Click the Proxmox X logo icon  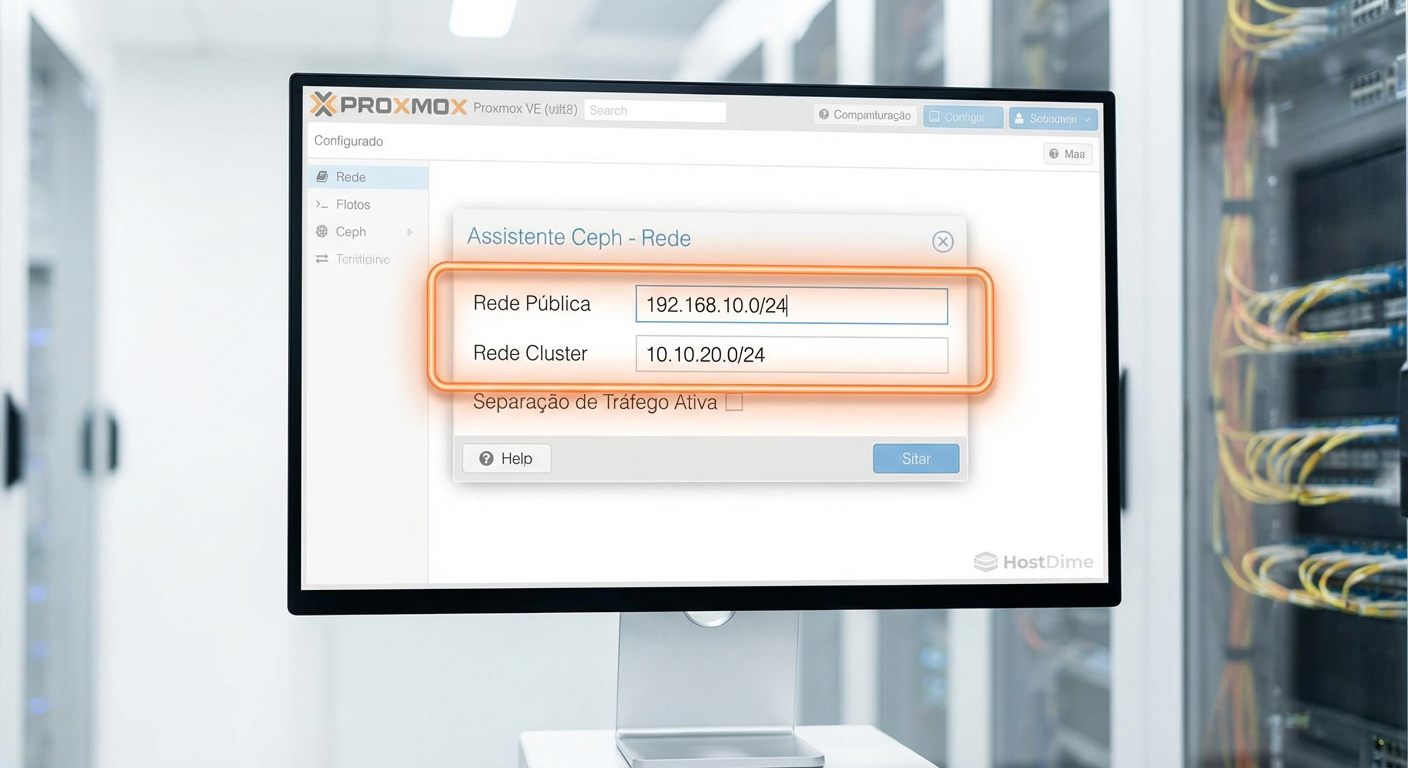[x=323, y=104]
